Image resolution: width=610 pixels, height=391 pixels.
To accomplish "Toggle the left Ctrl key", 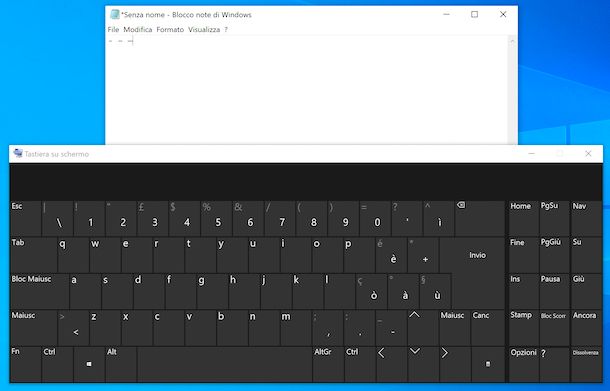I will 57,364.
